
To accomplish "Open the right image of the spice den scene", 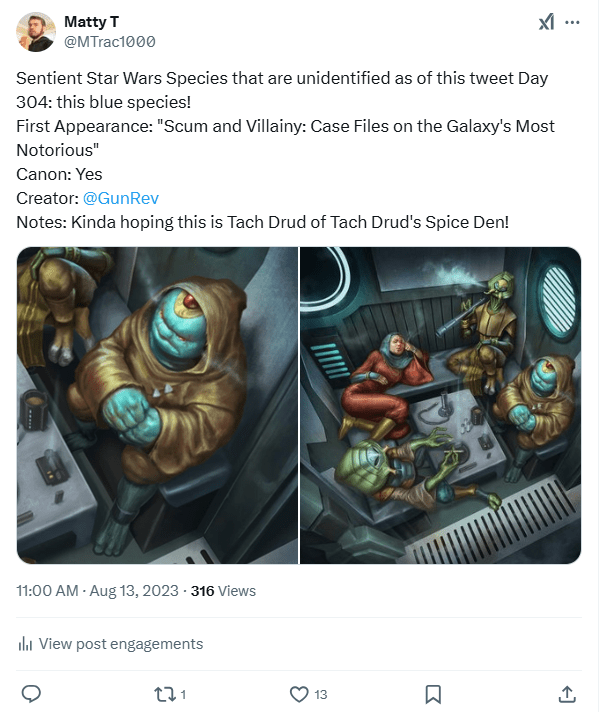I will pos(441,405).
